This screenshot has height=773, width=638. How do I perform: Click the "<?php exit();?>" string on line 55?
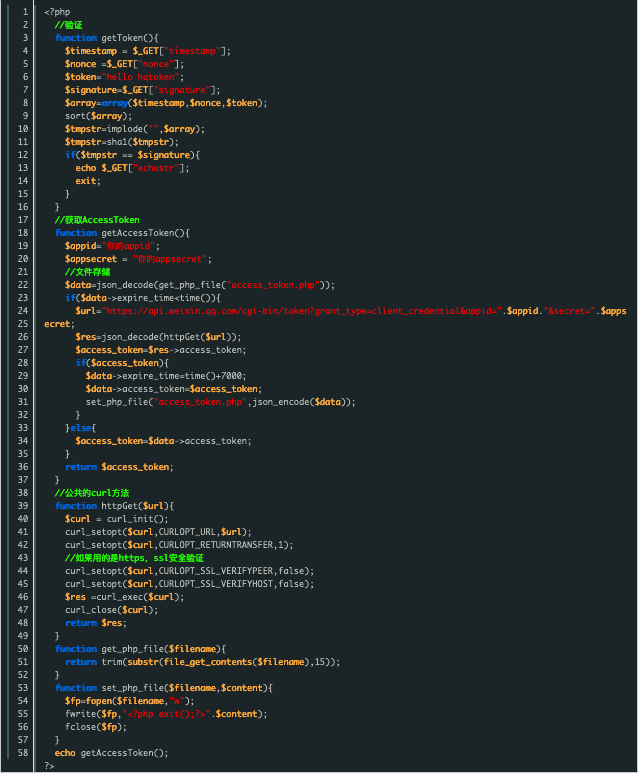point(166,714)
